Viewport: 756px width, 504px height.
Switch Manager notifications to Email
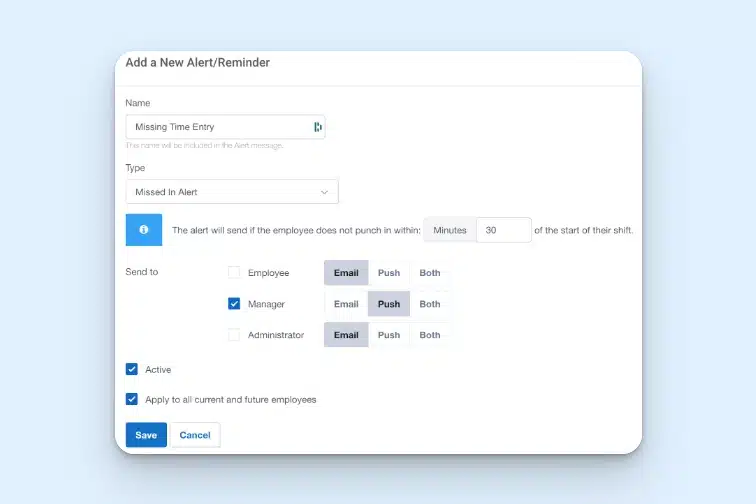point(346,304)
